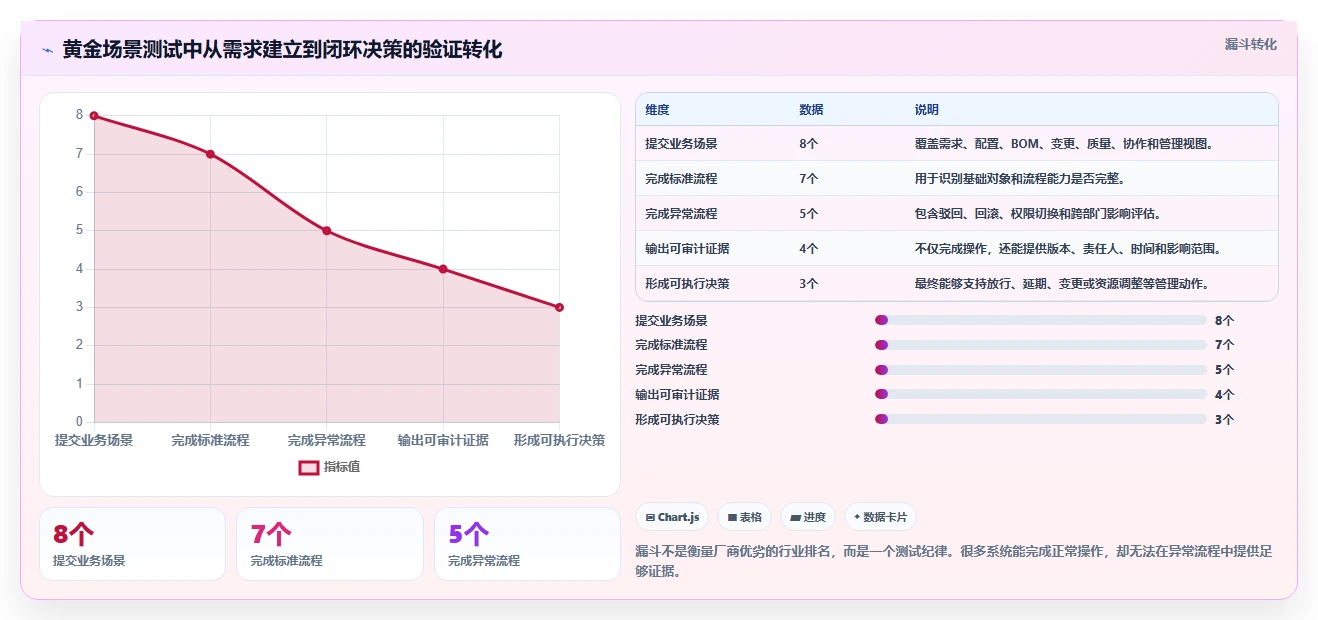1318x620 pixels.
Task: Click the 完成异常流程 progress bar
Action: [x=1041, y=370]
